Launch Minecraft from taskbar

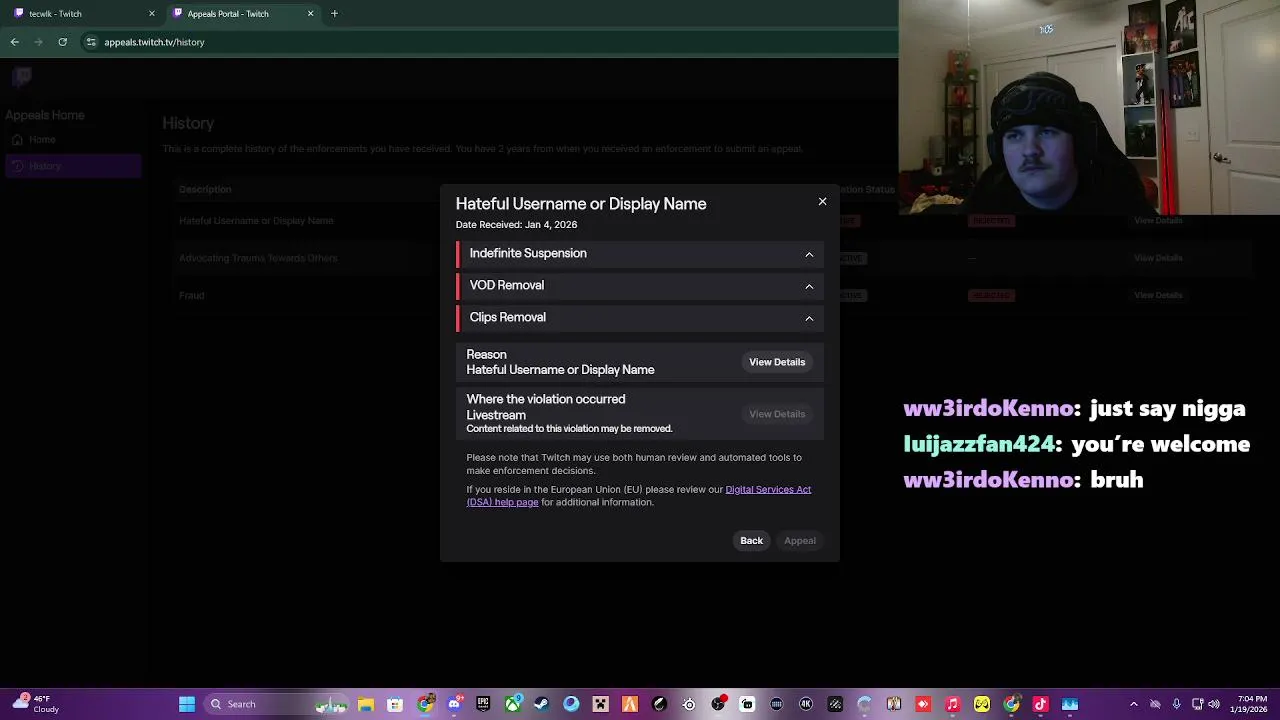(x=600, y=704)
